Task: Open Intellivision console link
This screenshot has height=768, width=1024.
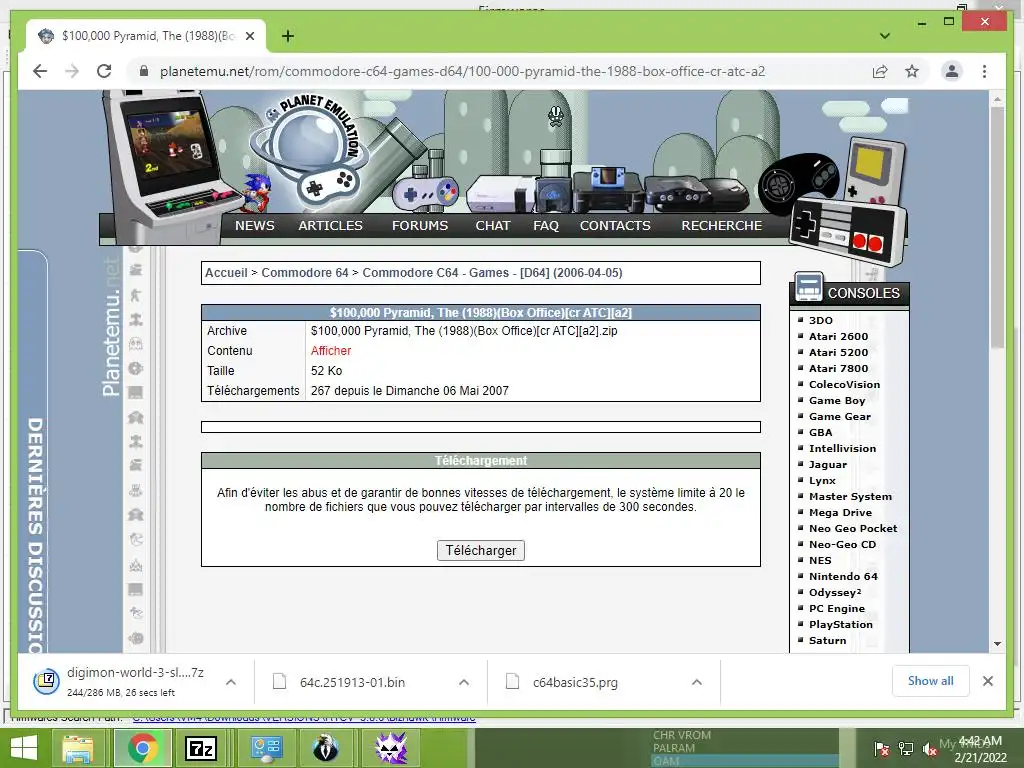Action: coord(842,449)
